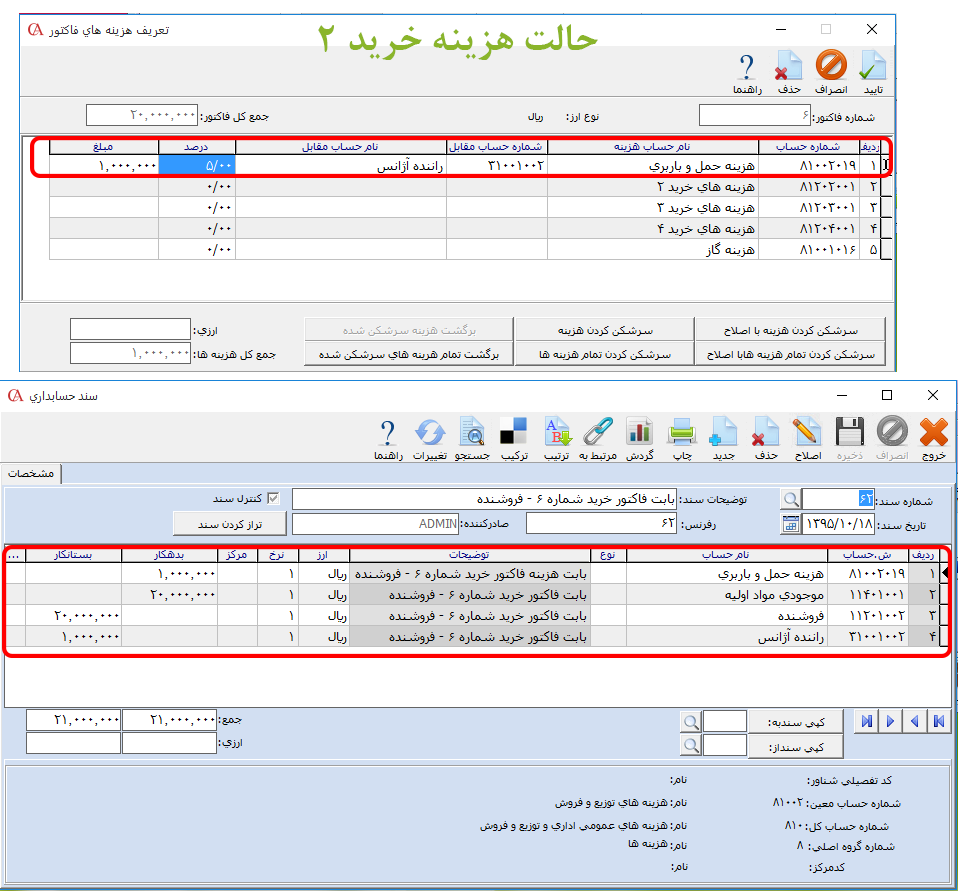The image size is (958, 891).
Task: Click the تغییرات (Changes) refresh icon
Action: click(429, 432)
